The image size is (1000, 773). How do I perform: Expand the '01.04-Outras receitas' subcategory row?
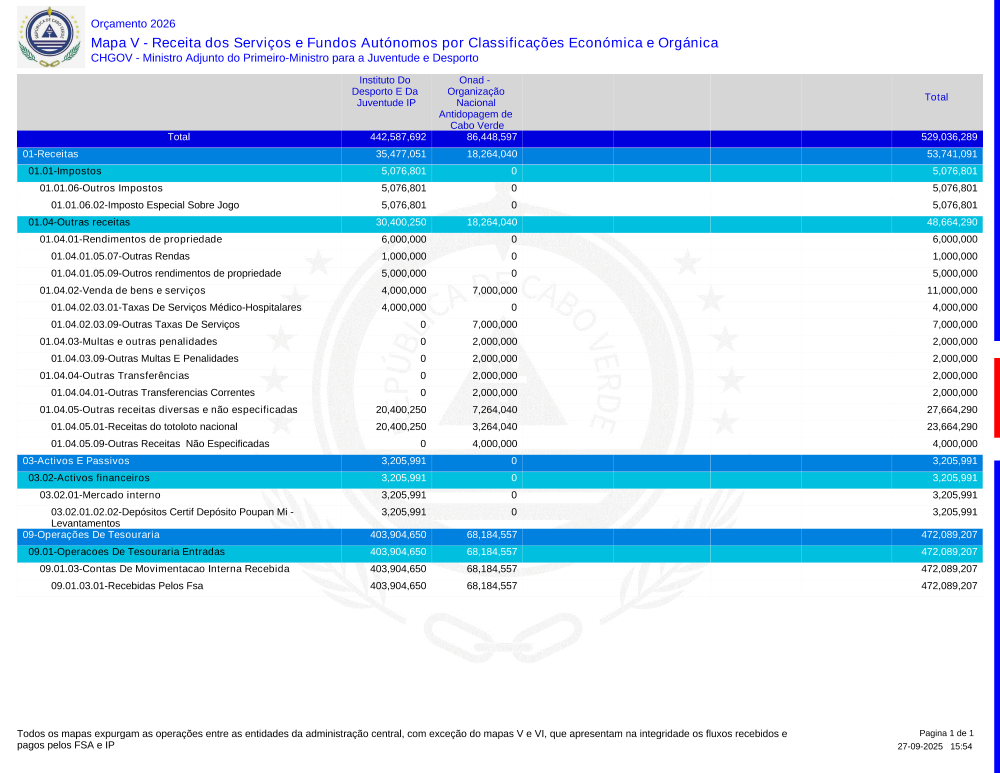[79, 222]
